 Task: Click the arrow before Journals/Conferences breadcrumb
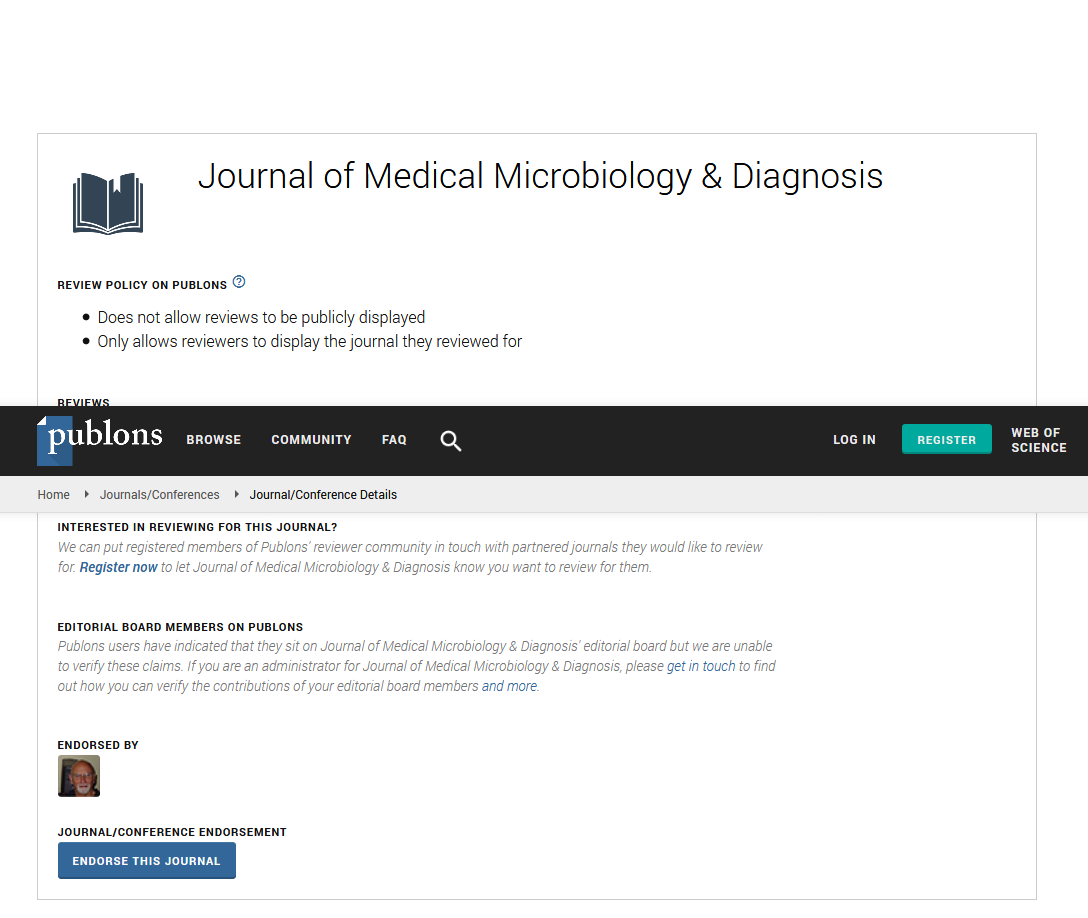[87, 495]
